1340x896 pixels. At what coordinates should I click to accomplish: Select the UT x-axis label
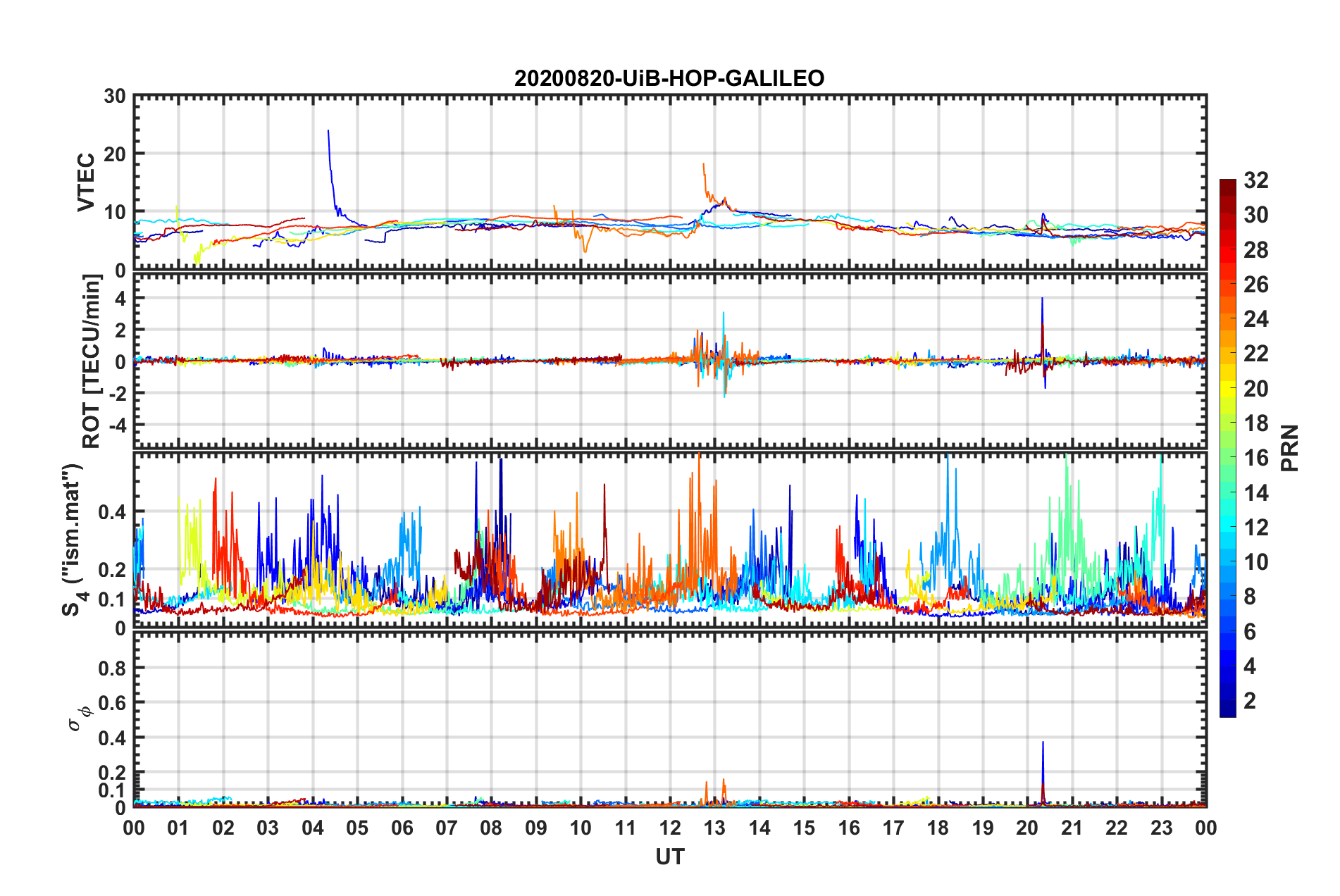tap(669, 857)
